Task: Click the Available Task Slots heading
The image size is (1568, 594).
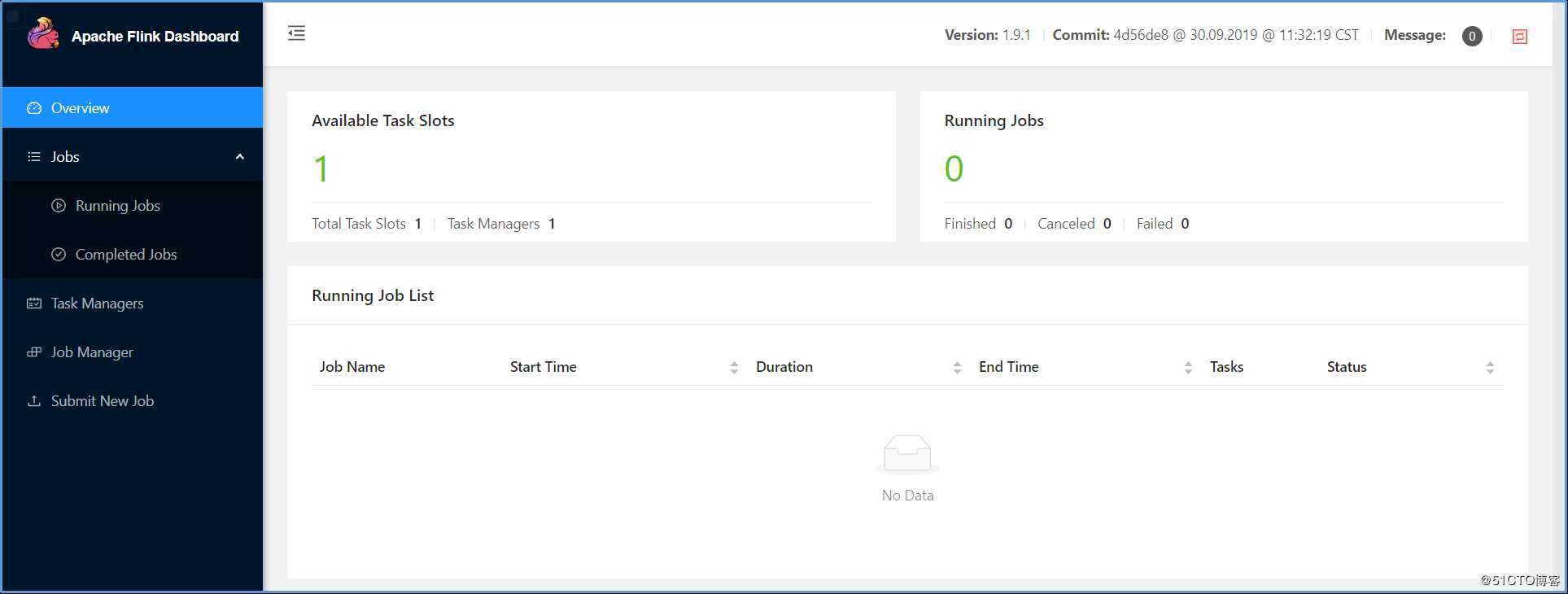Action: (383, 120)
